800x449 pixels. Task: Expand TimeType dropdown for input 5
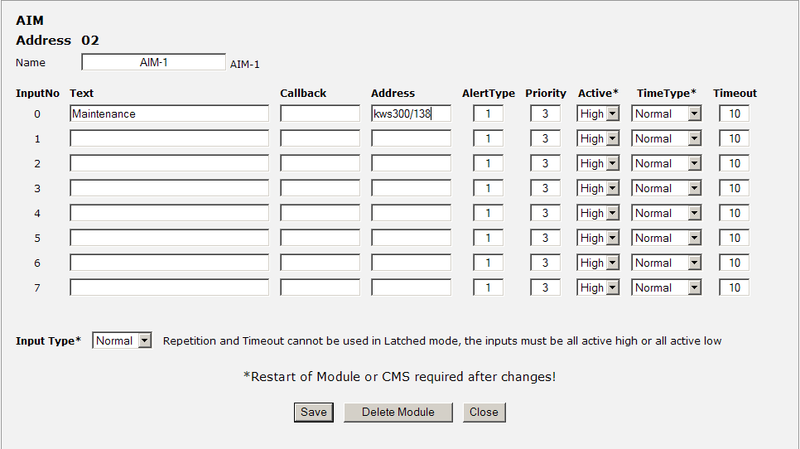coord(667,238)
